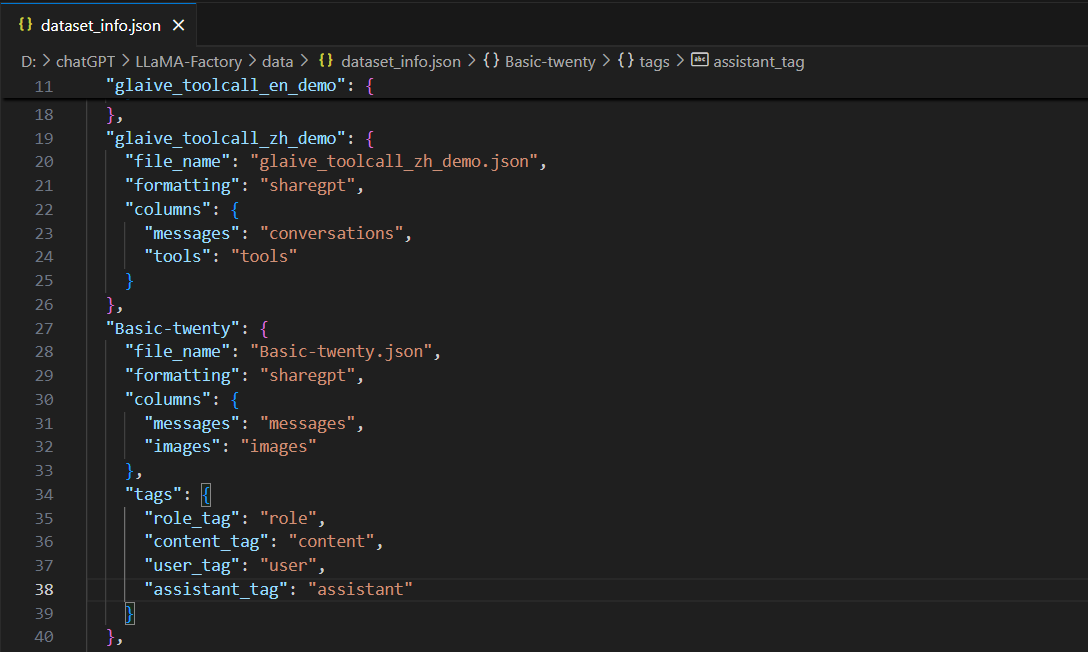This screenshot has height=652, width=1088.
Task: Click line number 34 in gutter
Action: (x=44, y=495)
